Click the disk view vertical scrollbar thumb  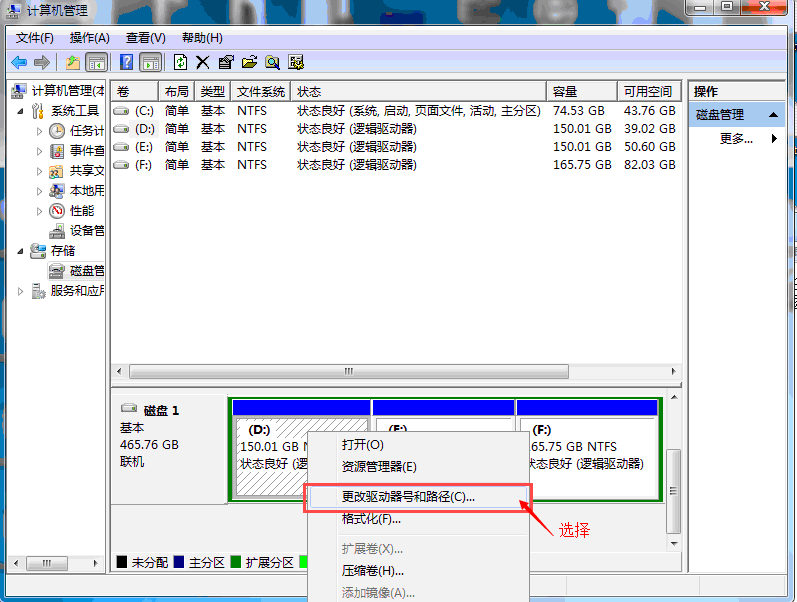673,490
